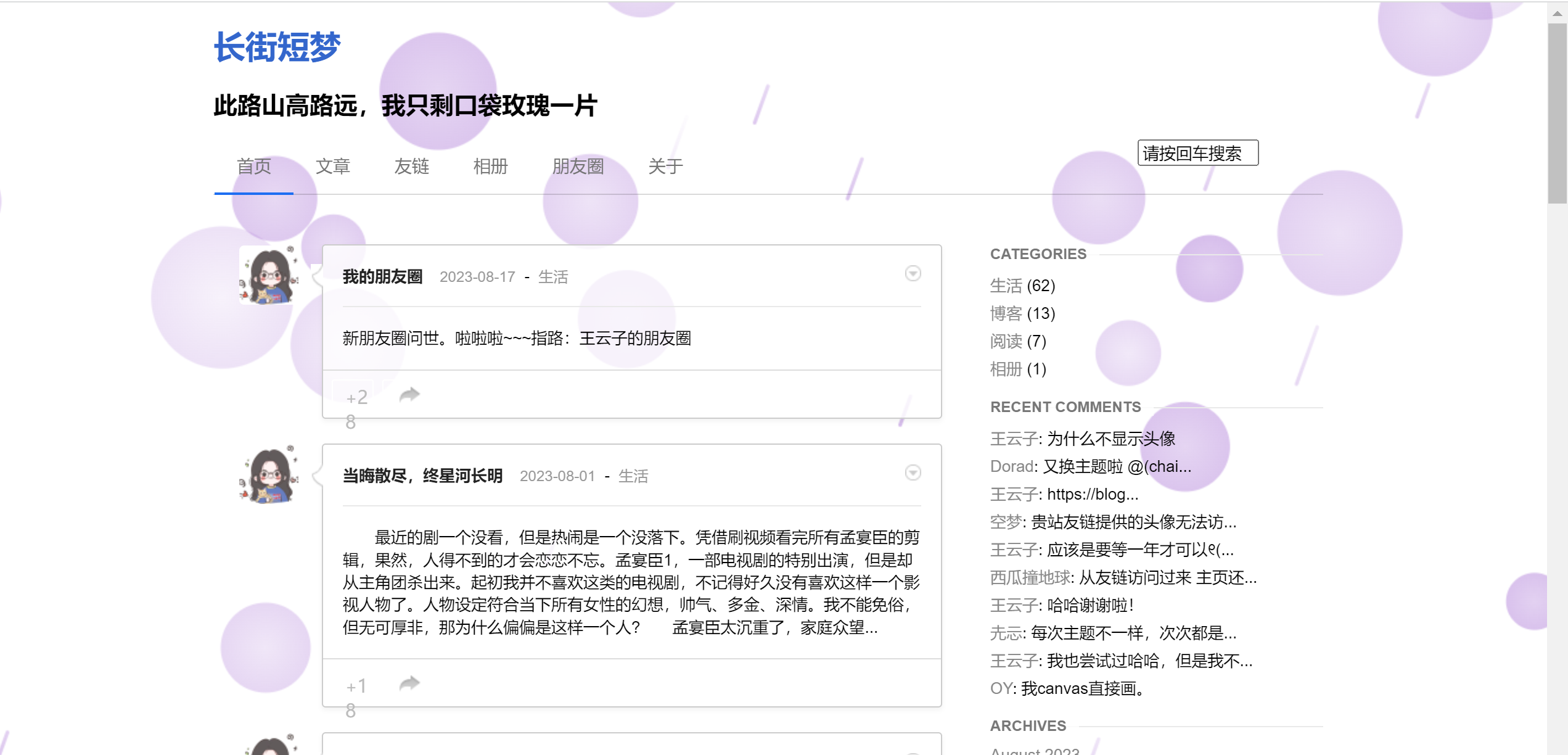Click the +1 like counter on 当晦散尽 post
Screen dimensions: 1568x755
[356, 686]
